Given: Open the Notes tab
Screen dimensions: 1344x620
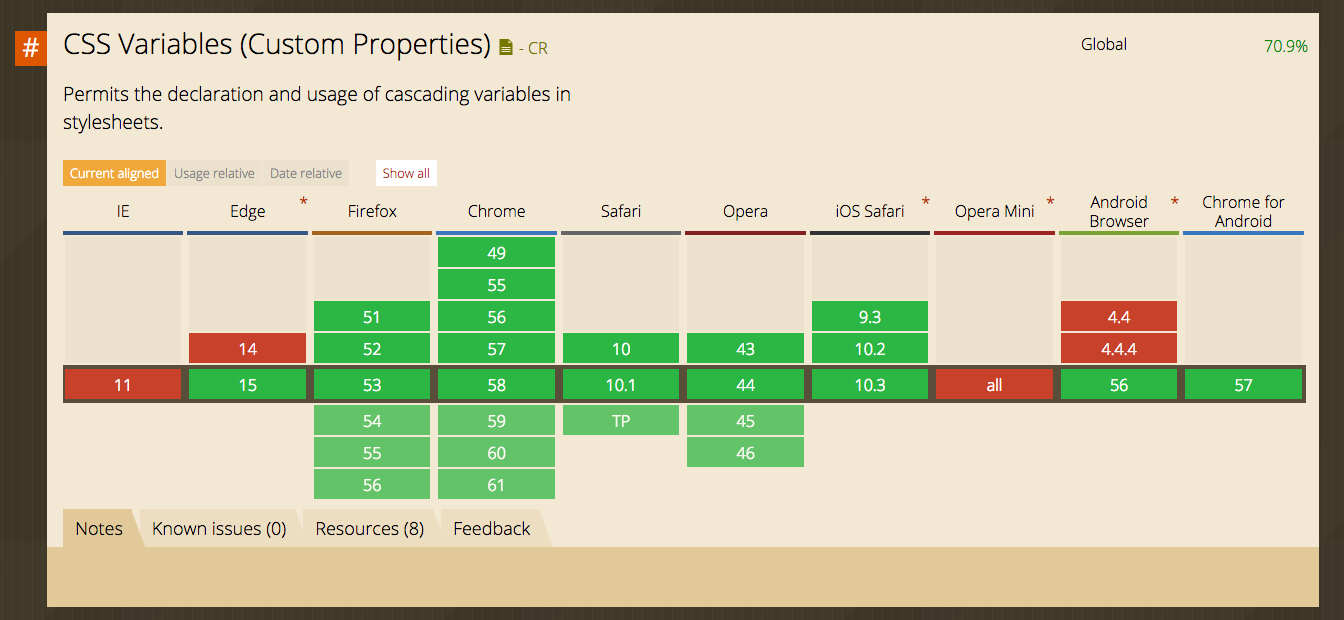Looking at the screenshot, I should pos(99,528).
